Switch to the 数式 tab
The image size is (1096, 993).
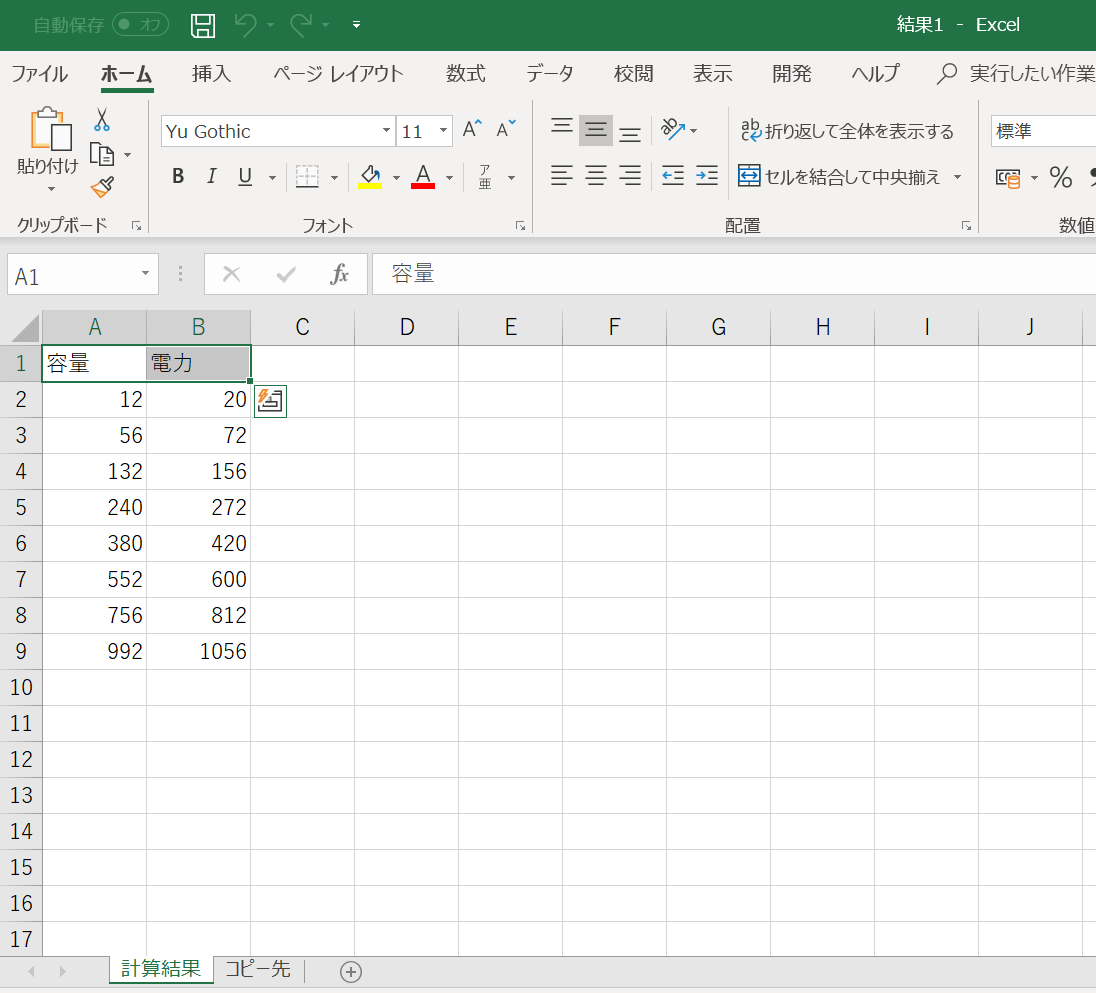point(466,73)
